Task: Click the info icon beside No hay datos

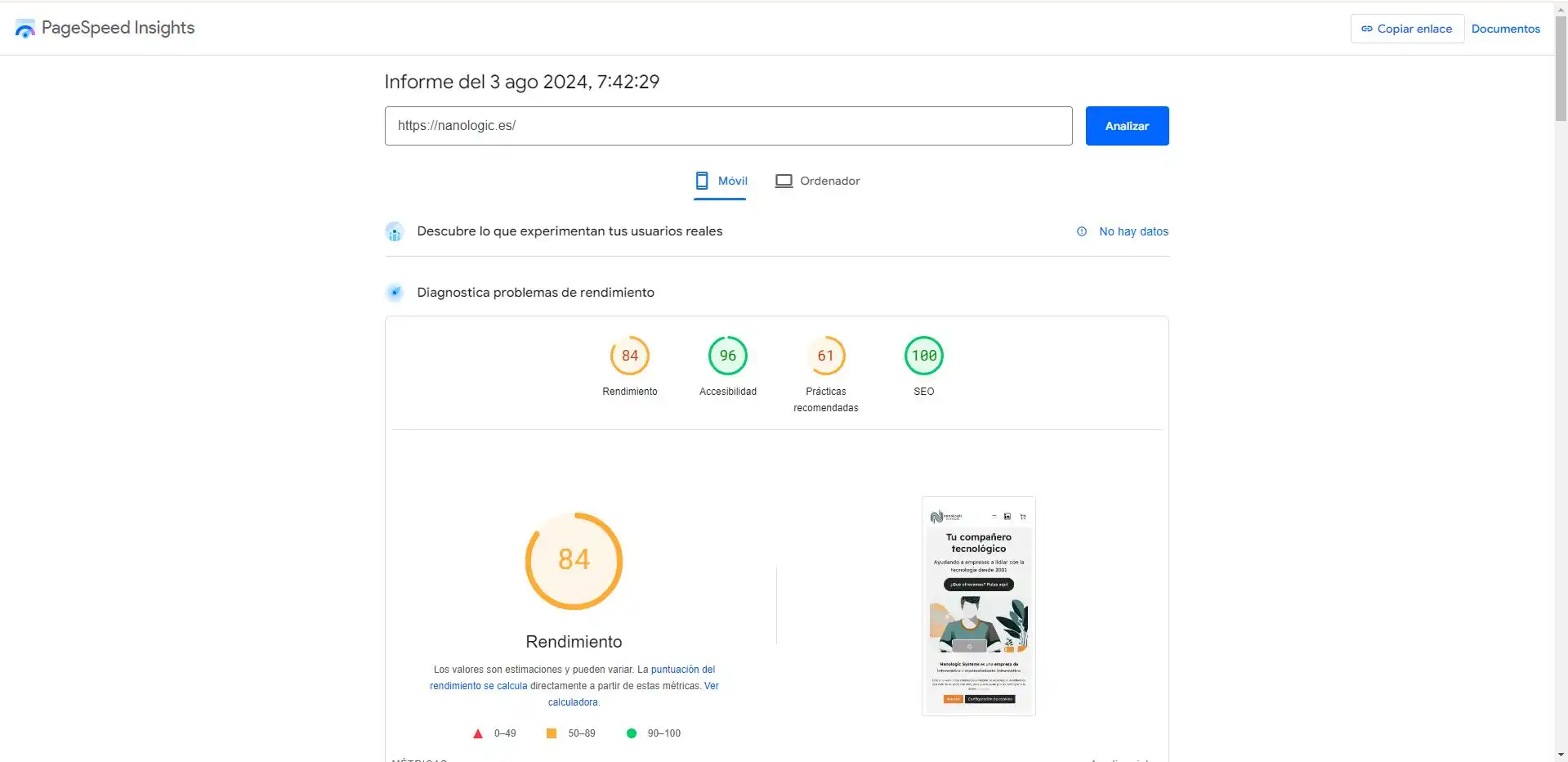Action: (1082, 231)
